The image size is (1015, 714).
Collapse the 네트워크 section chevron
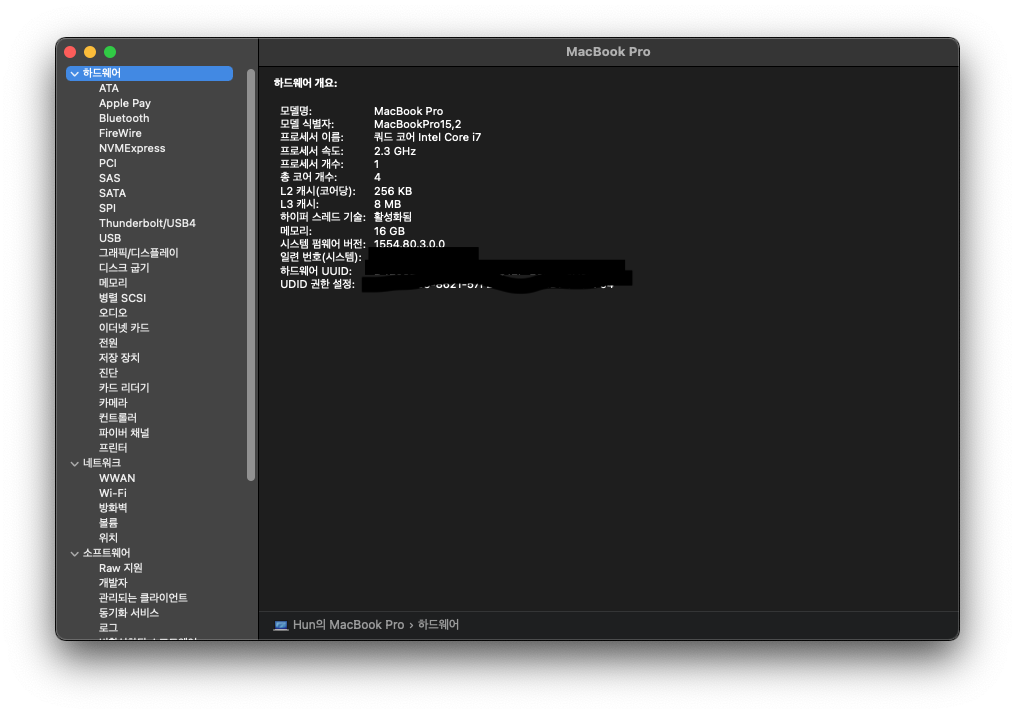point(74,463)
